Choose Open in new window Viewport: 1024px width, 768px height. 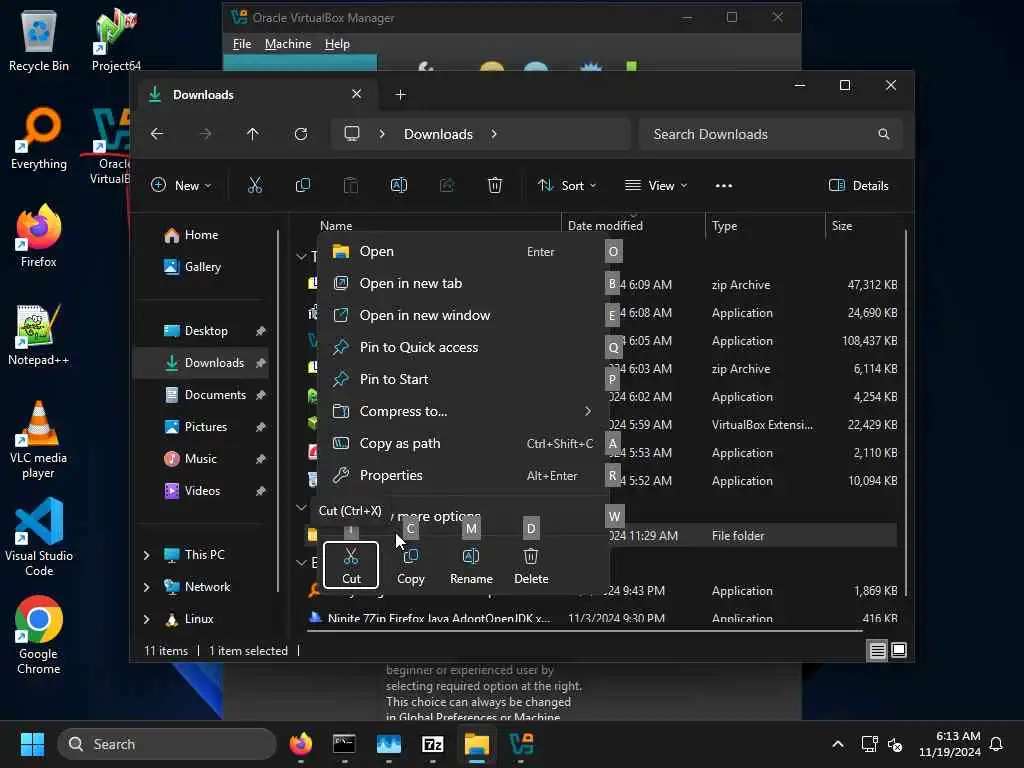click(461, 315)
